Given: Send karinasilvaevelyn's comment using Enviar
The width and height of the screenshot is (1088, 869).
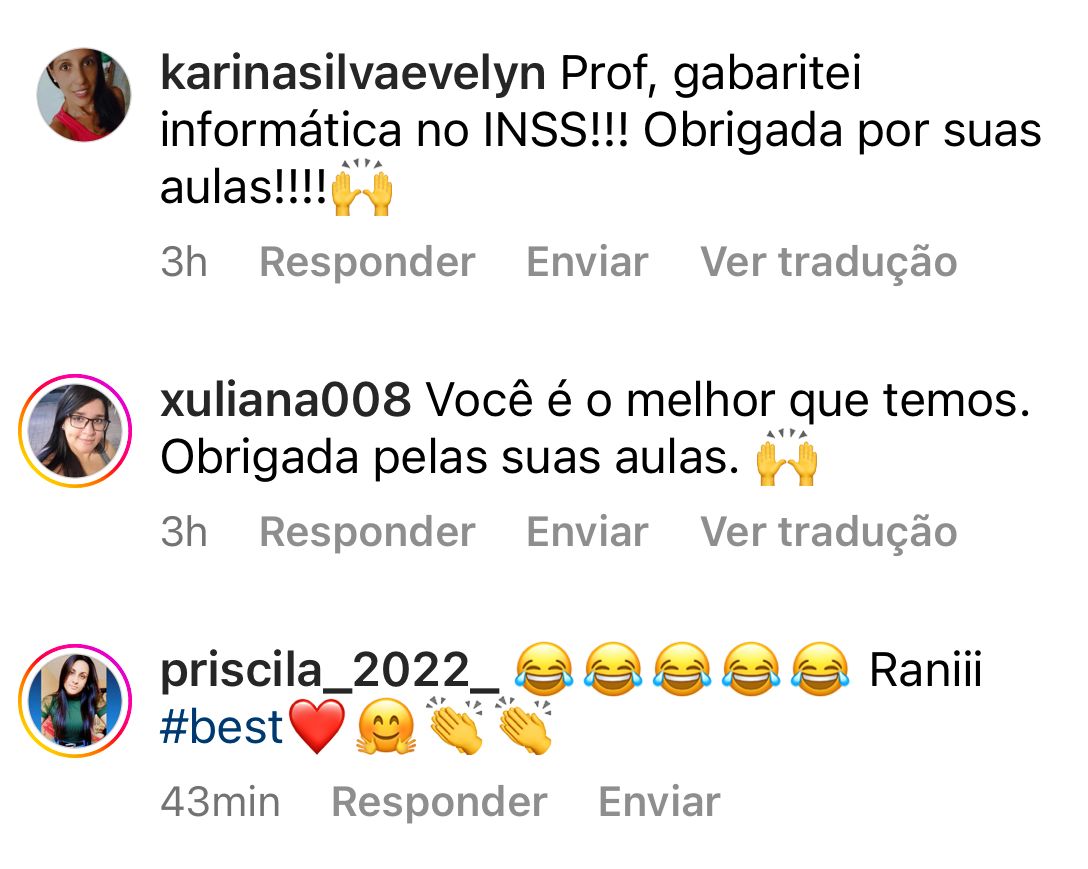Looking at the screenshot, I should 587,262.
